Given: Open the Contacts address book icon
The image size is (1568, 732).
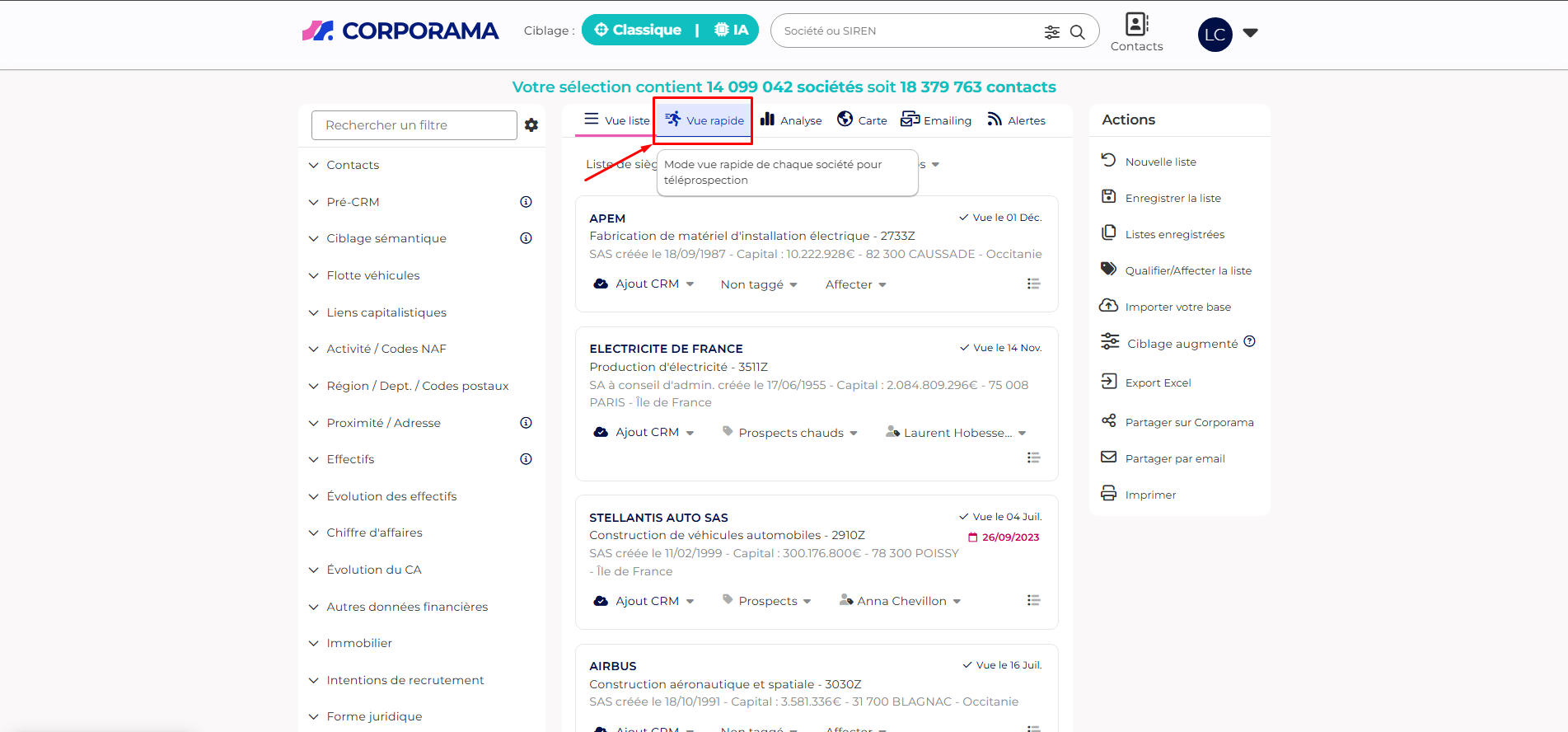Looking at the screenshot, I should coord(1136,25).
